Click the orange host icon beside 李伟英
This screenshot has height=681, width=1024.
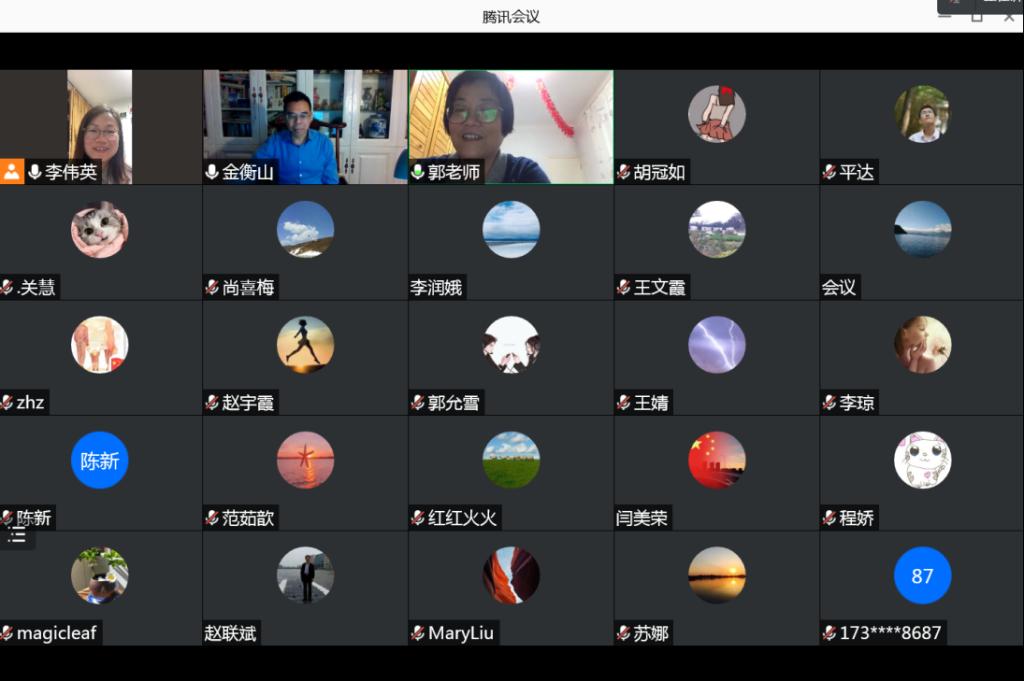[x=12, y=172]
